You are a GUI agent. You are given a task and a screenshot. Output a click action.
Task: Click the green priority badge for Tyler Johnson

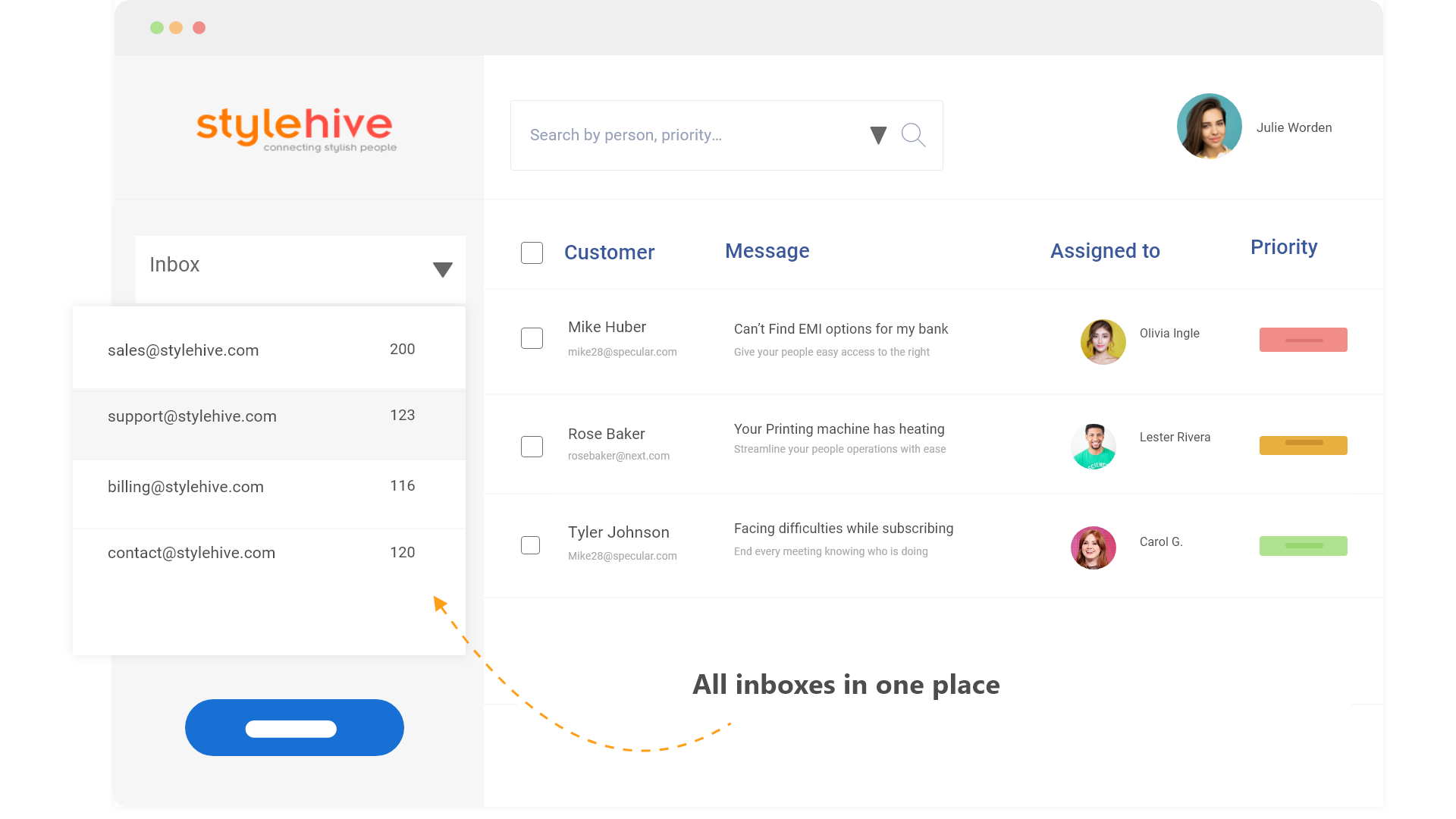1303,545
